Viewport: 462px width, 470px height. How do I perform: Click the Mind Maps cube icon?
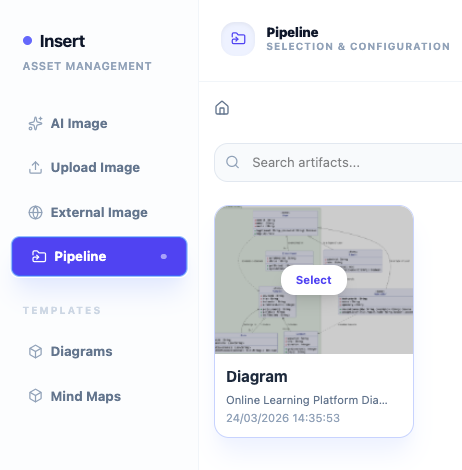(x=35, y=396)
